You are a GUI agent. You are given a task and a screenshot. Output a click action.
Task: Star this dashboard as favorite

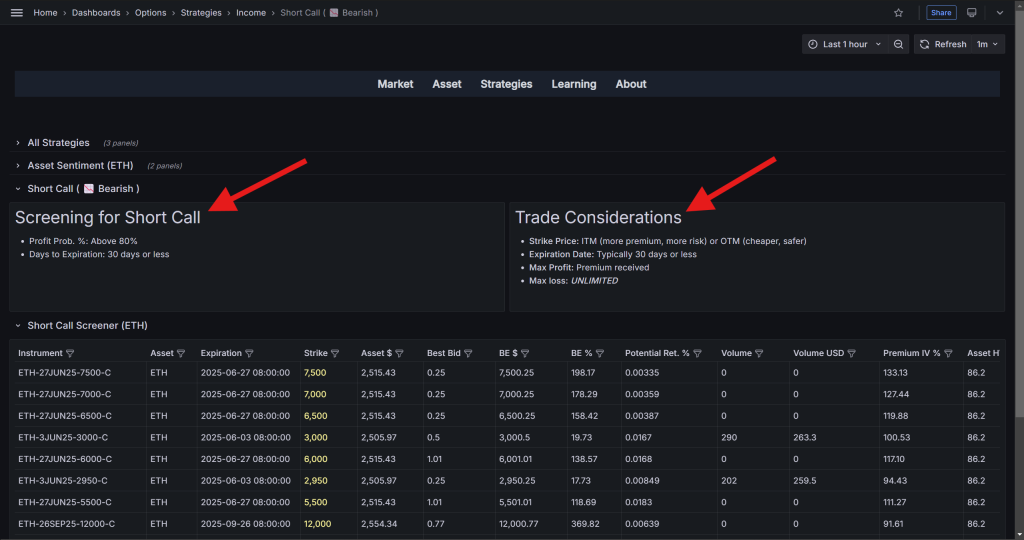[x=898, y=13]
